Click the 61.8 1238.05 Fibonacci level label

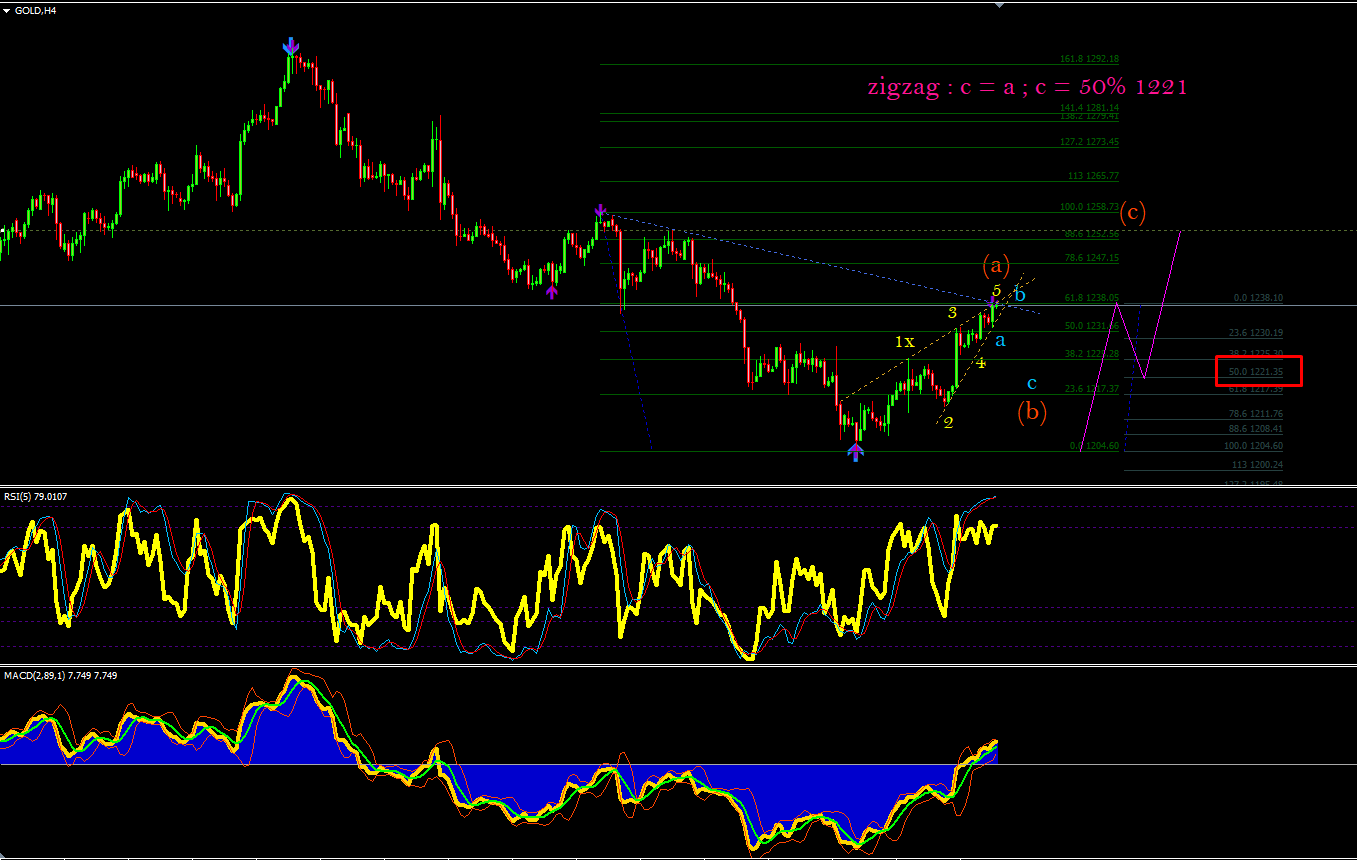point(1092,298)
